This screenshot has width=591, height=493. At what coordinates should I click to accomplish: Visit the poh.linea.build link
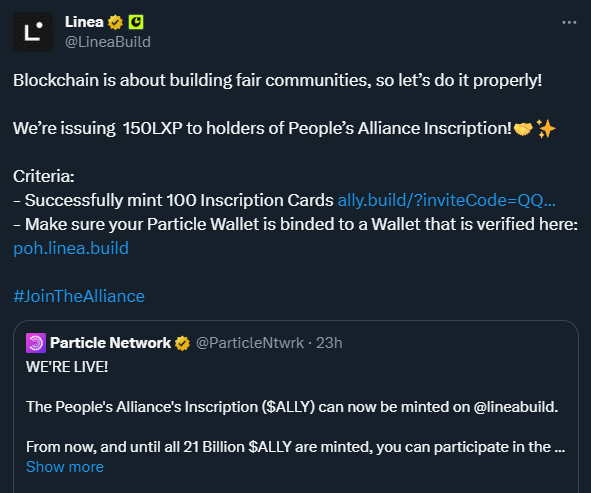[71, 248]
